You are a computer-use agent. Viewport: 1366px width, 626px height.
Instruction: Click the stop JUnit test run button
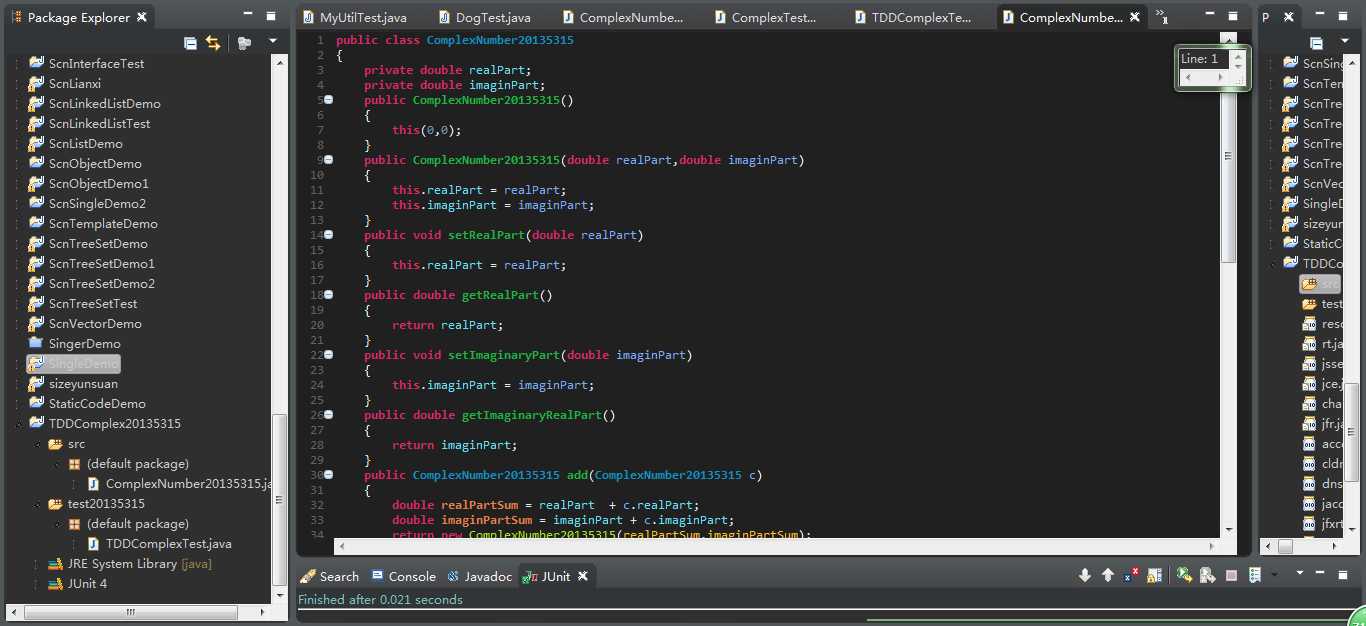coord(1231,575)
